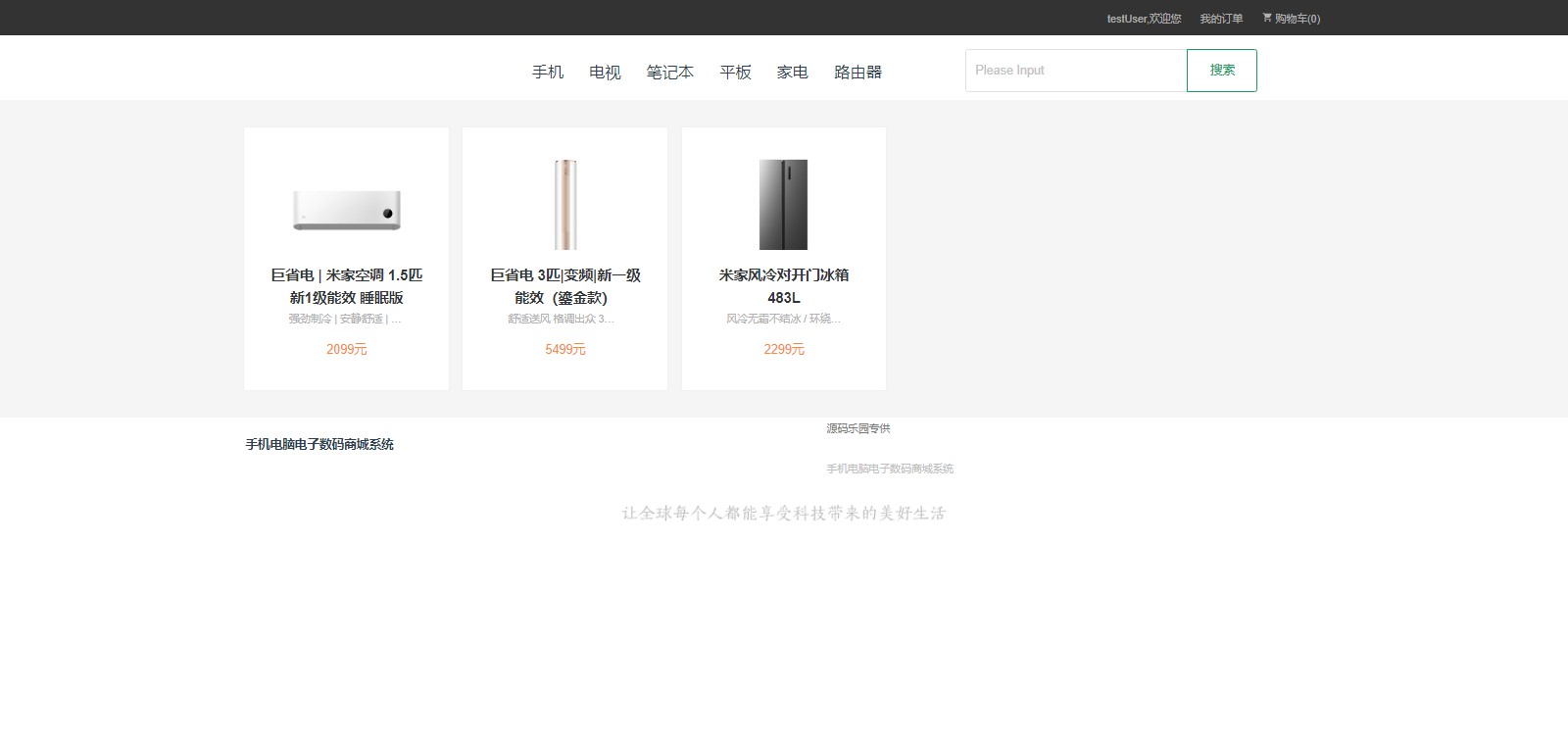Image resolution: width=1568 pixels, height=742 pixels.
Task: Click testUser,欢迎您 greeting in top bar
Action: click(x=1144, y=19)
